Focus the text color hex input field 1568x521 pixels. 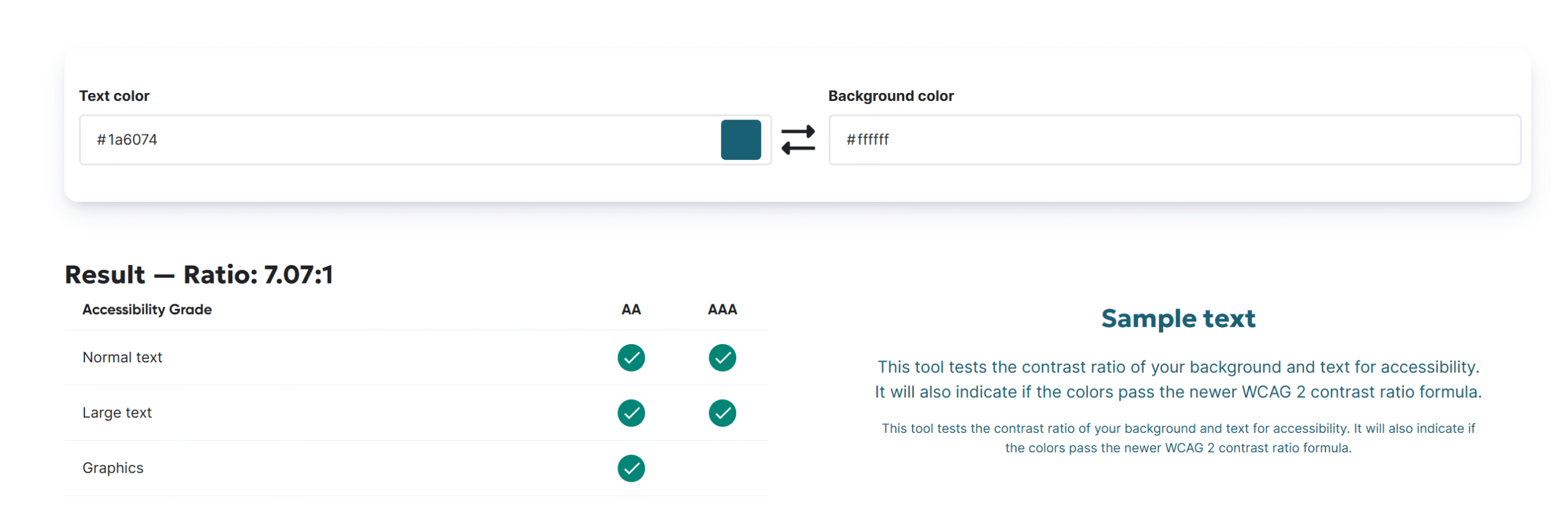coord(398,140)
